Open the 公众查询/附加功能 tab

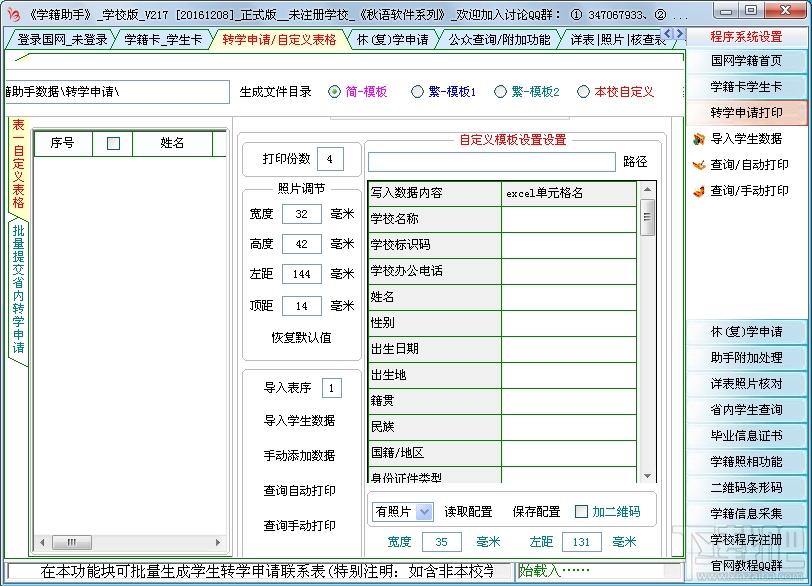(499, 39)
